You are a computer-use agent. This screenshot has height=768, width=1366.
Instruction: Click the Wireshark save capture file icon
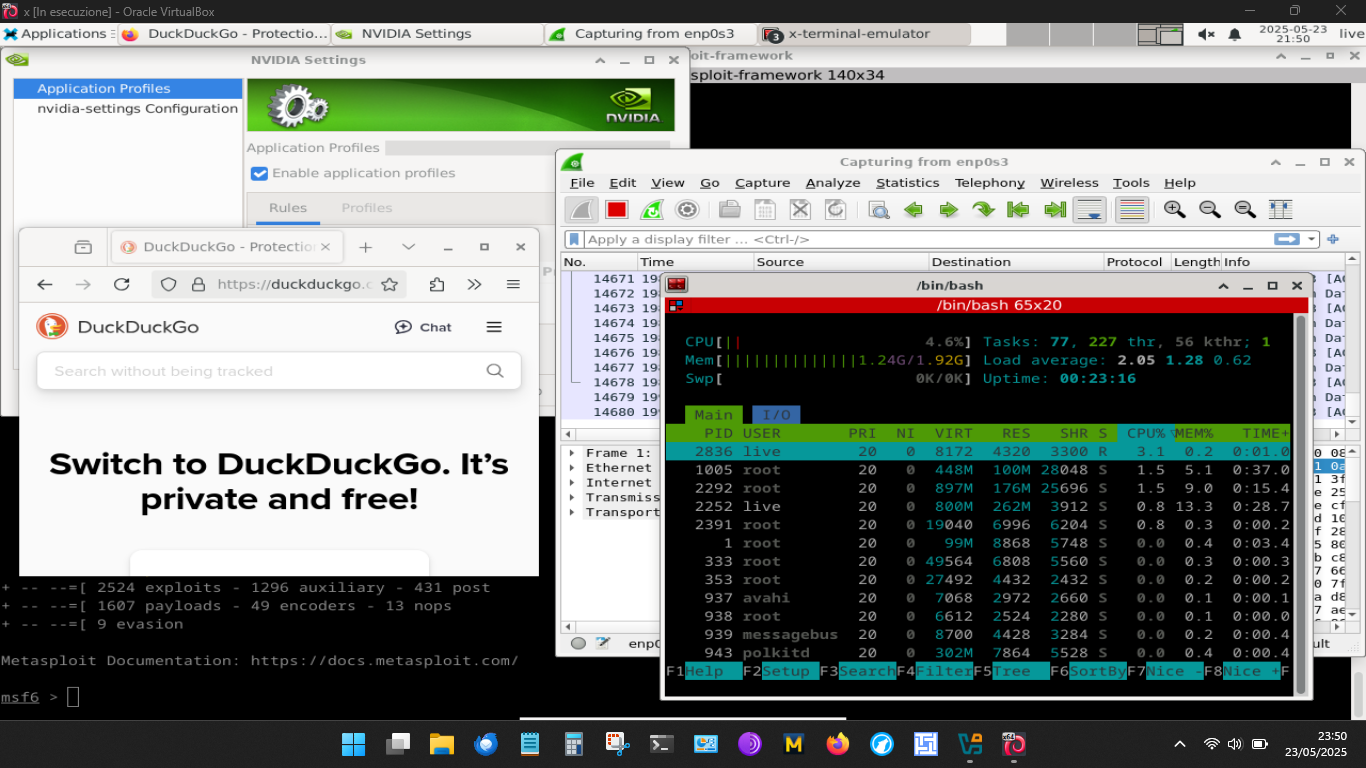point(765,210)
